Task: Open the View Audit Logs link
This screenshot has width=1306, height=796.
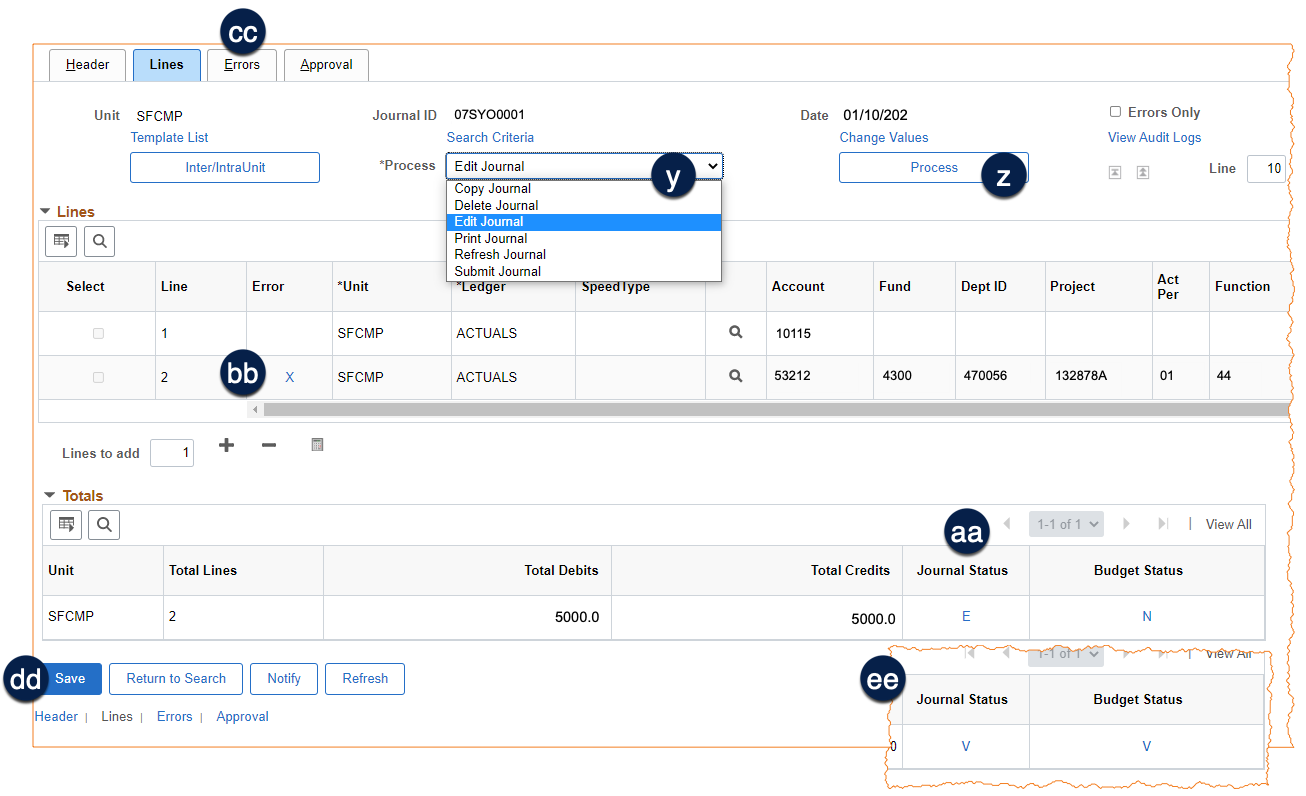Action: (x=1154, y=138)
